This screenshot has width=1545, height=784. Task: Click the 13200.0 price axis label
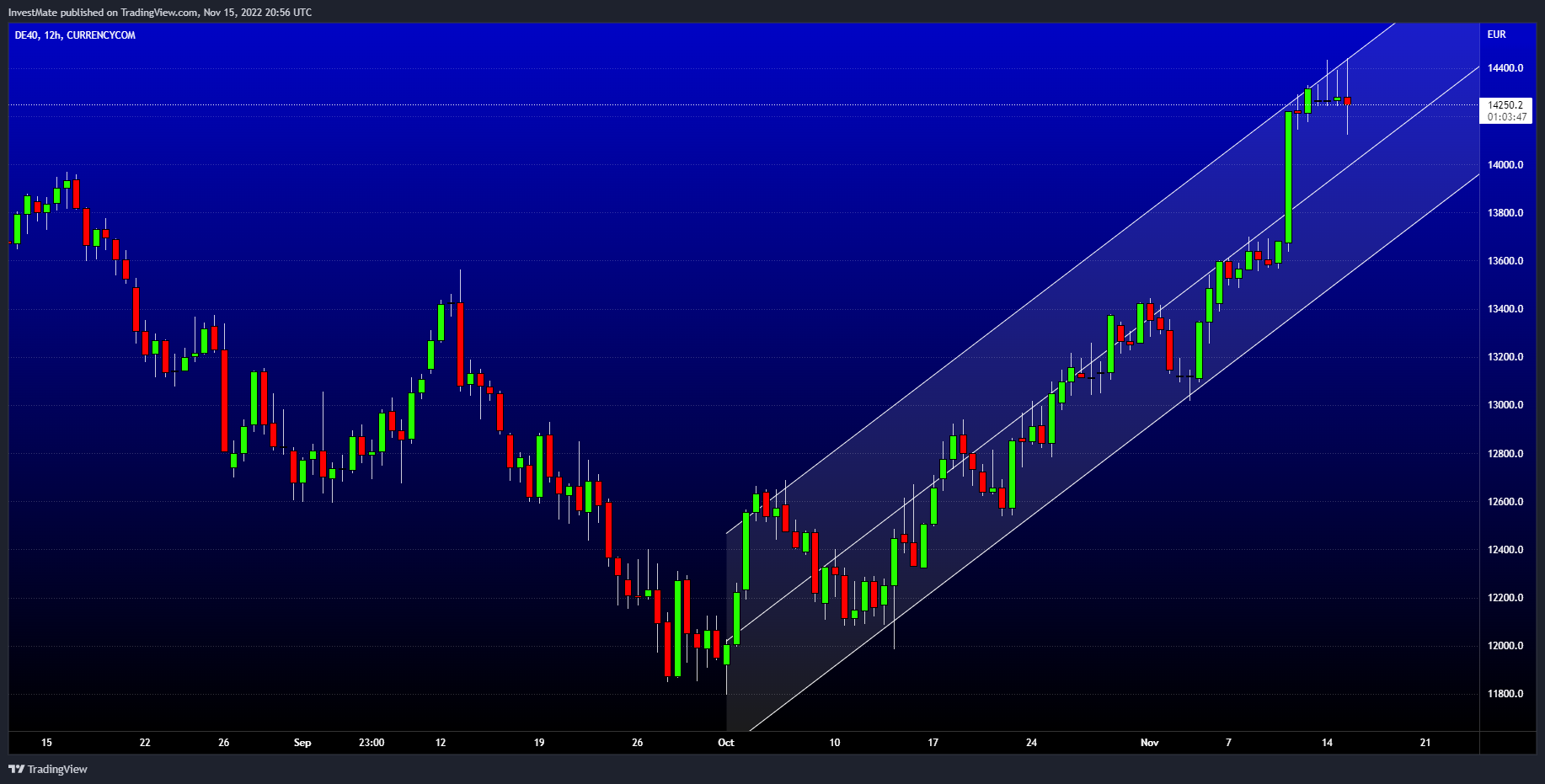[1505, 357]
